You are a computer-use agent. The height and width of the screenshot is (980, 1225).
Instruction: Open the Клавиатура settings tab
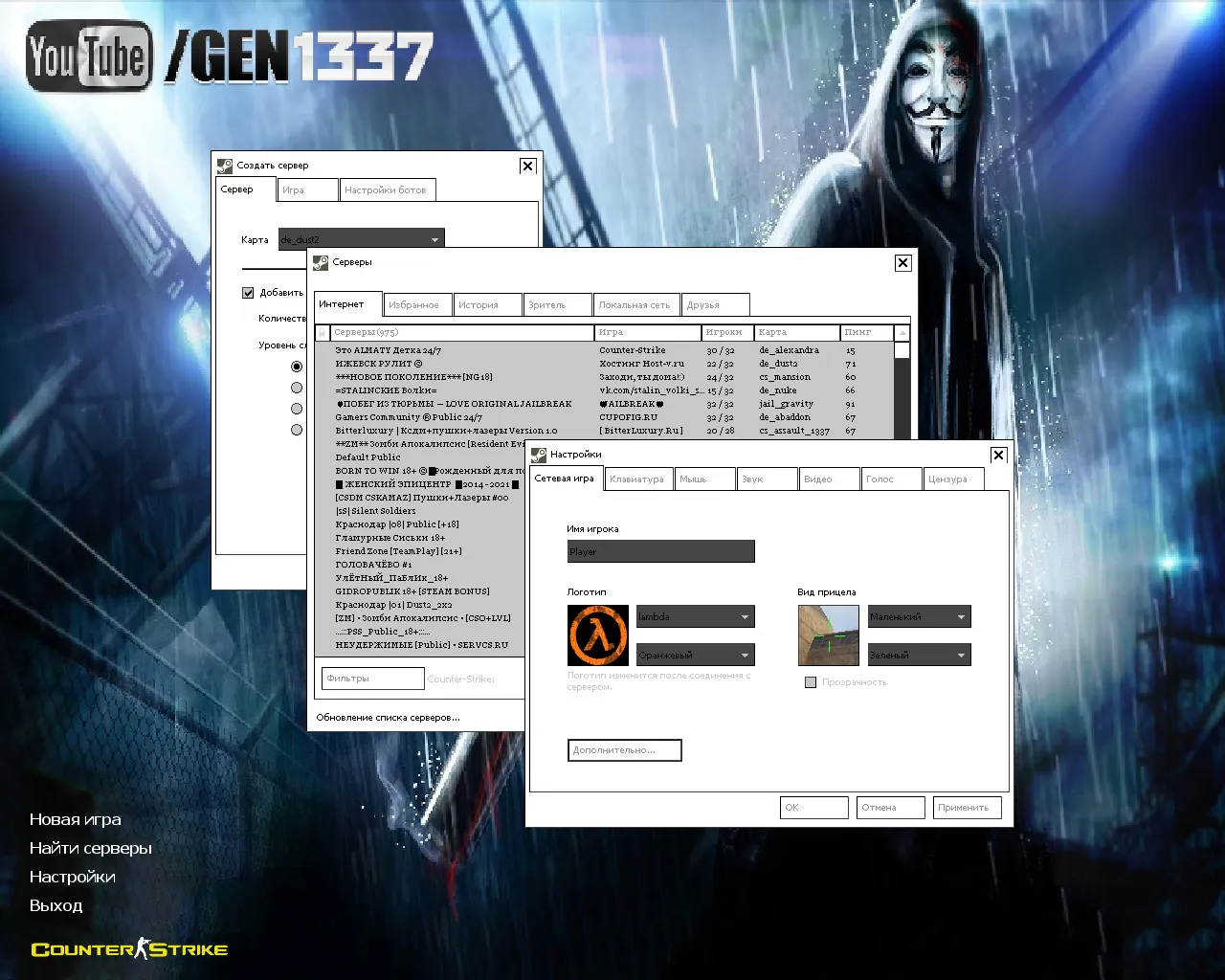(638, 479)
